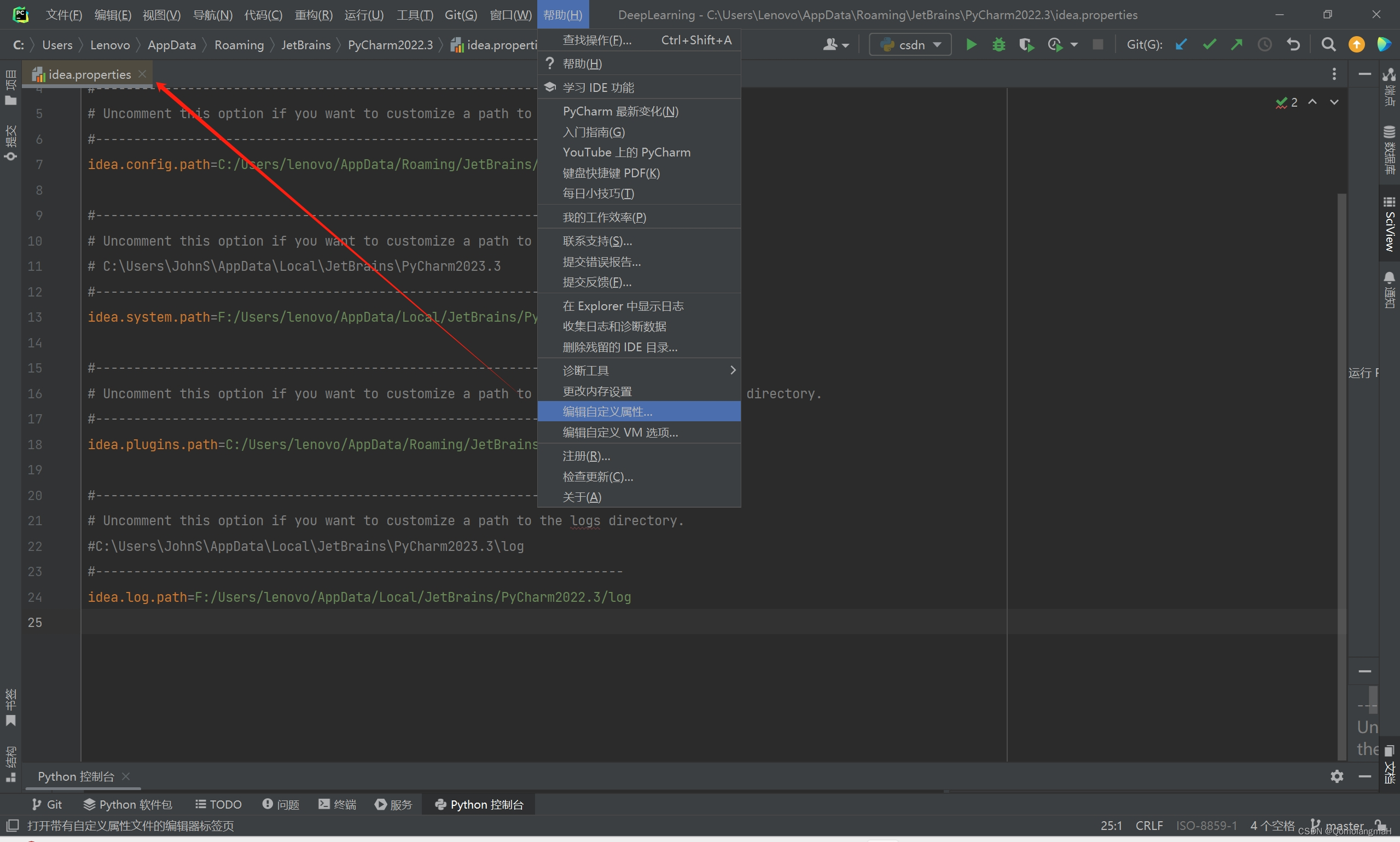Open the 导航(N) menu

pyautogui.click(x=213, y=15)
